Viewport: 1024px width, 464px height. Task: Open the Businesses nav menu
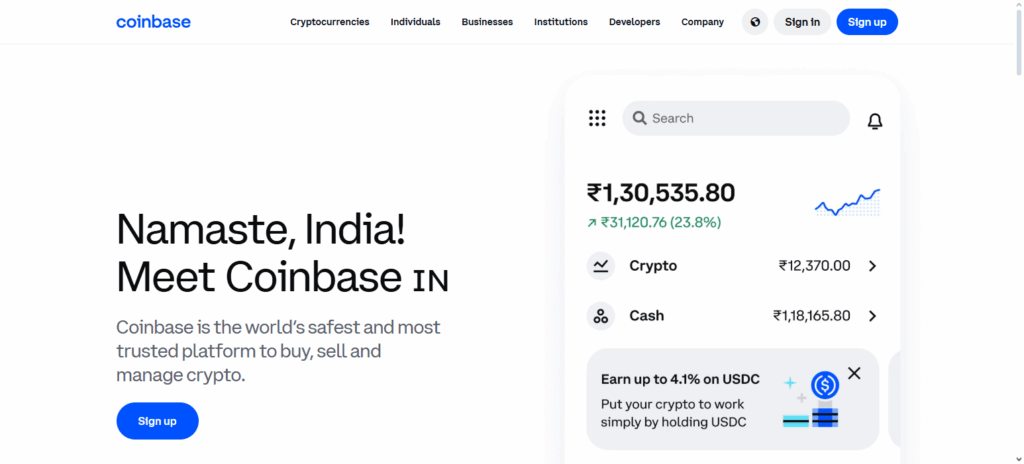coord(487,22)
